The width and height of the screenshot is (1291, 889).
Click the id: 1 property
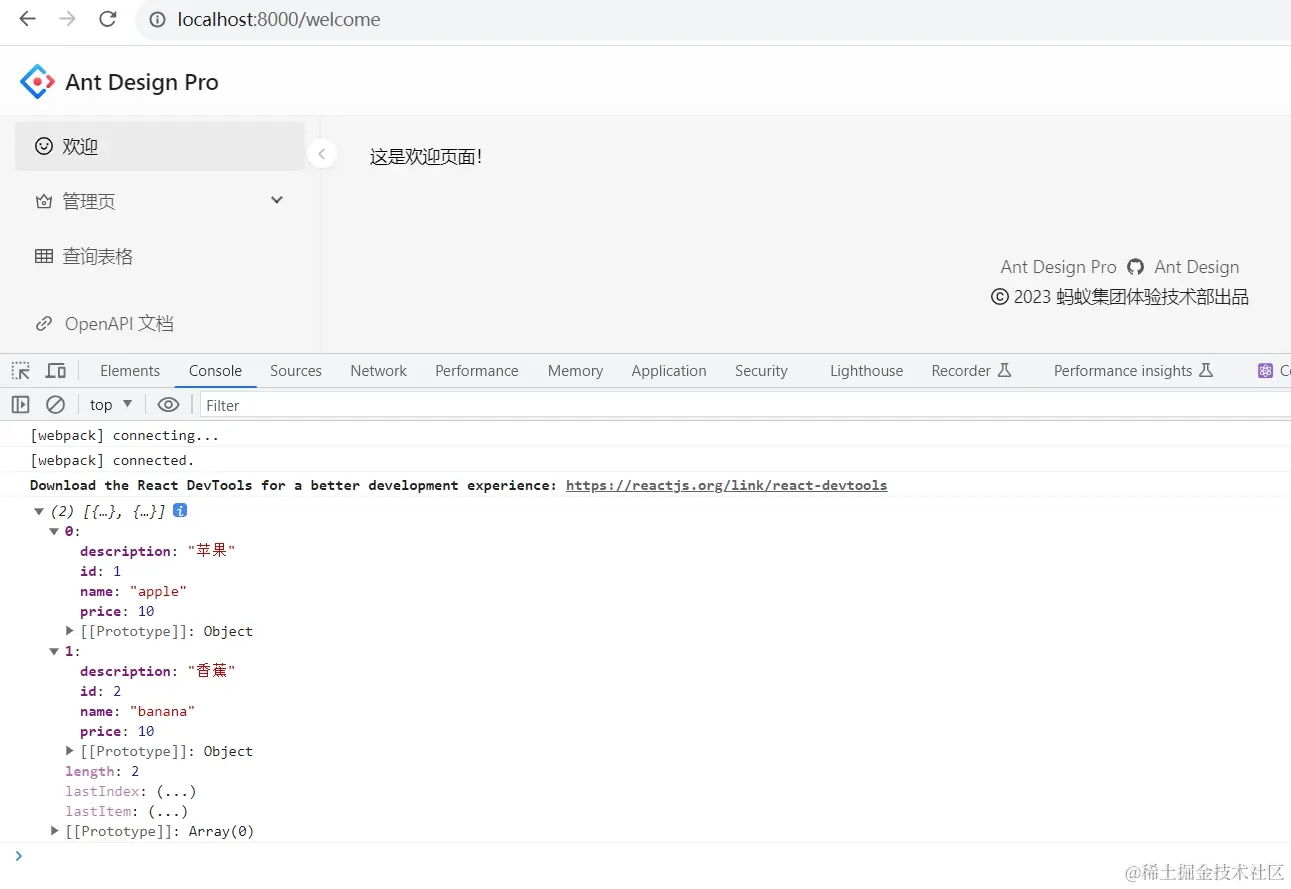[100, 571]
